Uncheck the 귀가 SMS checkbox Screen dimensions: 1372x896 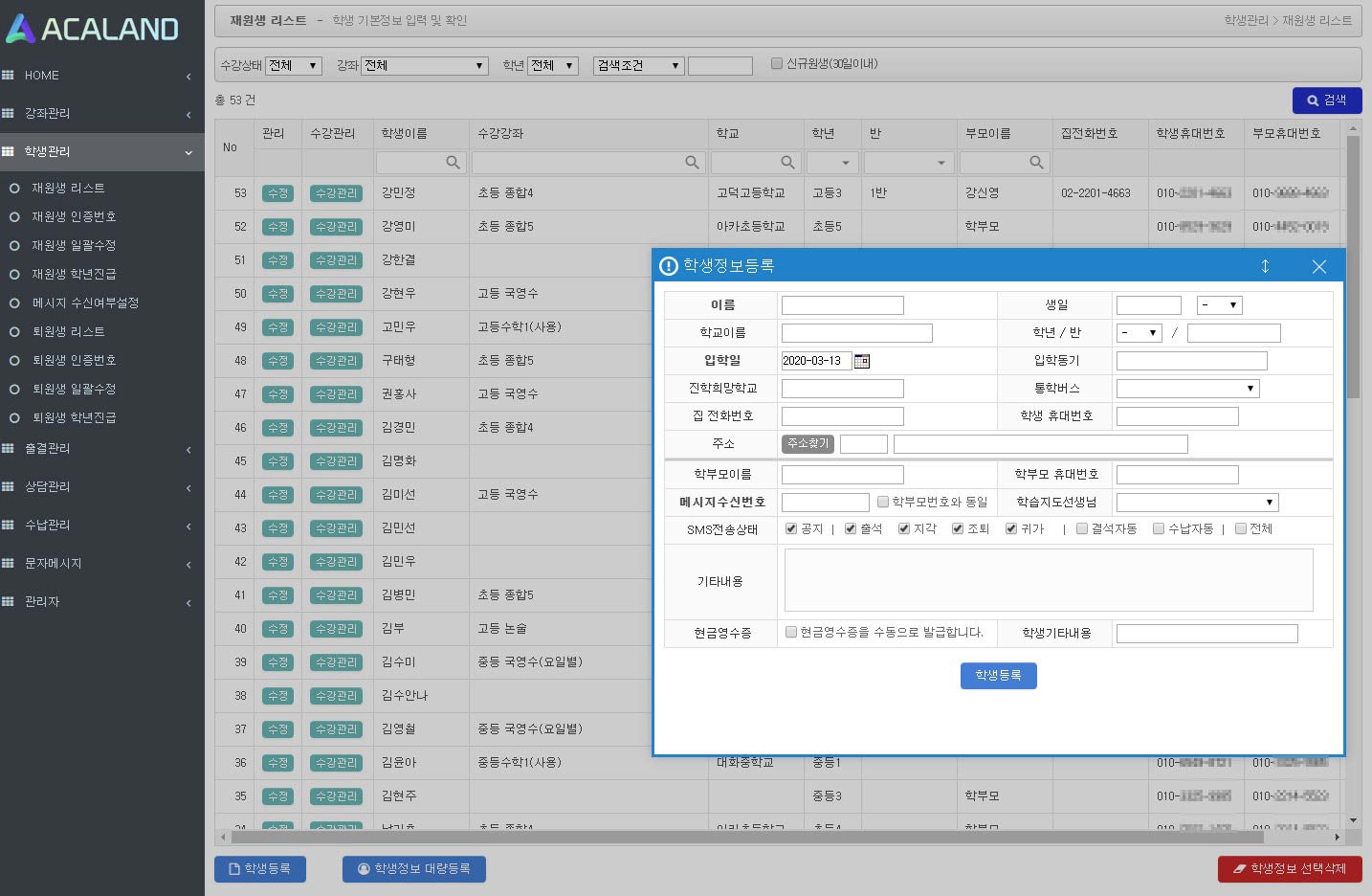coord(1011,528)
